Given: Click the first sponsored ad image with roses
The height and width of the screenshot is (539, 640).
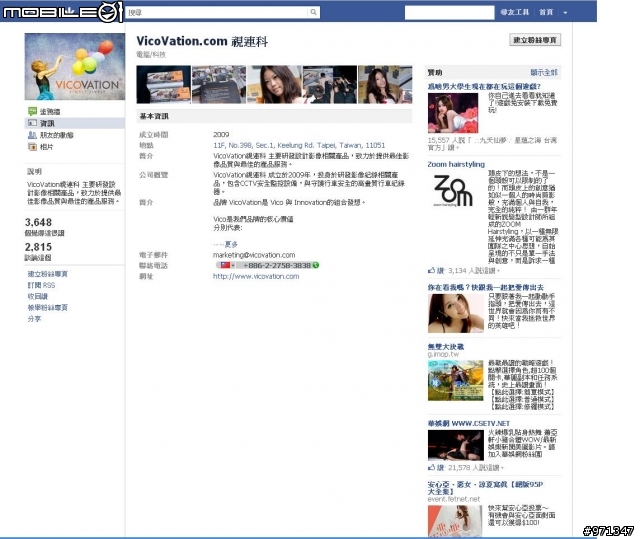Looking at the screenshot, I should click(453, 113).
